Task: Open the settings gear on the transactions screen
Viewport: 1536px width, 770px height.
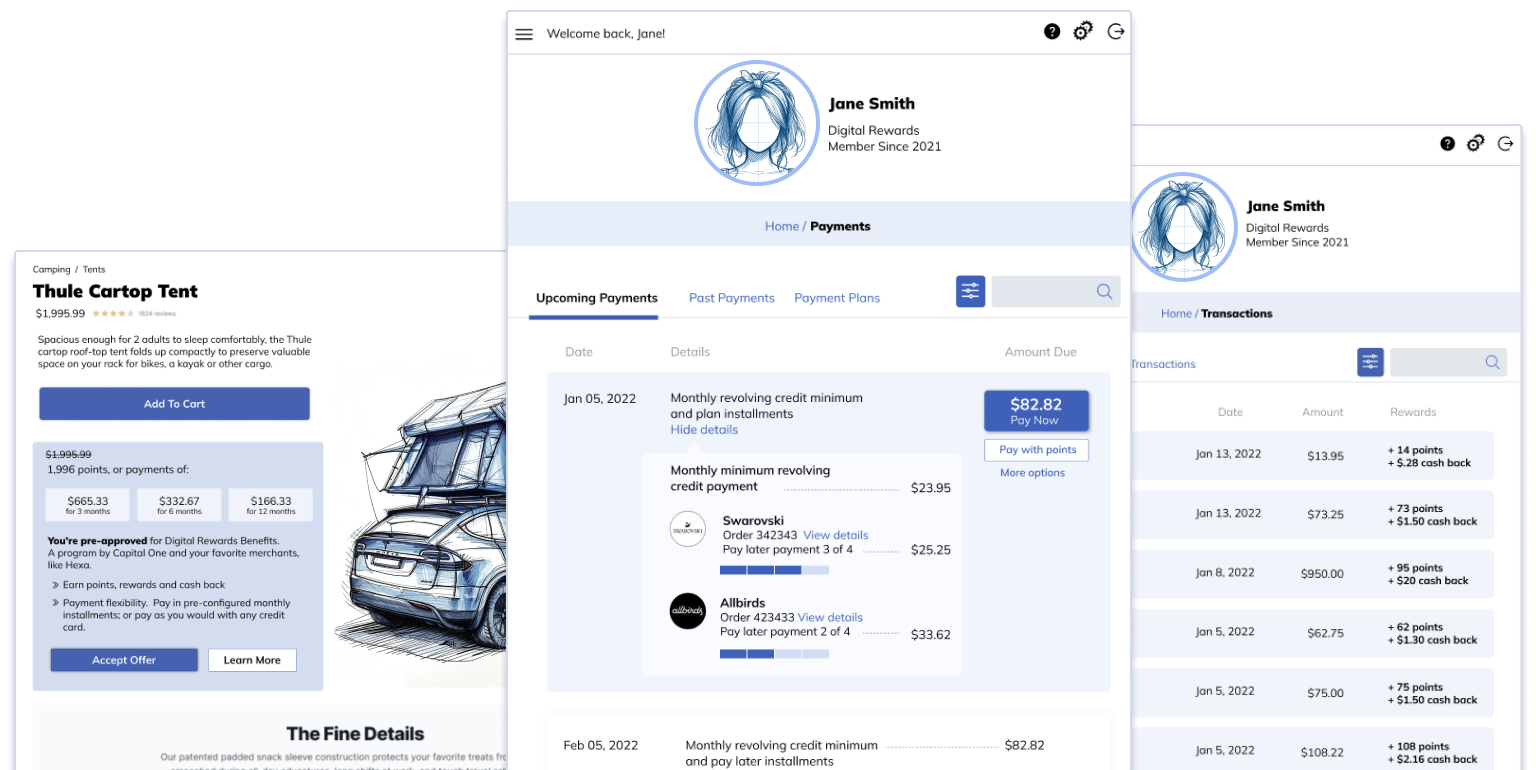Action: coord(1476,143)
